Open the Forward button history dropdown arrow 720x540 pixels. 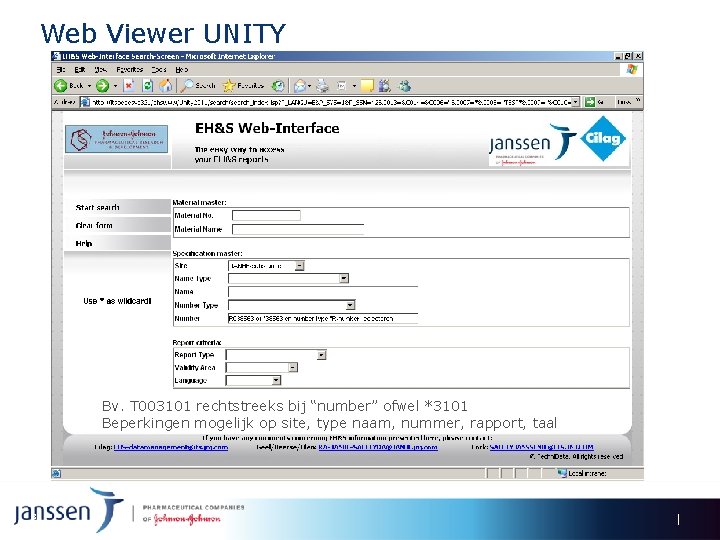tap(115, 86)
